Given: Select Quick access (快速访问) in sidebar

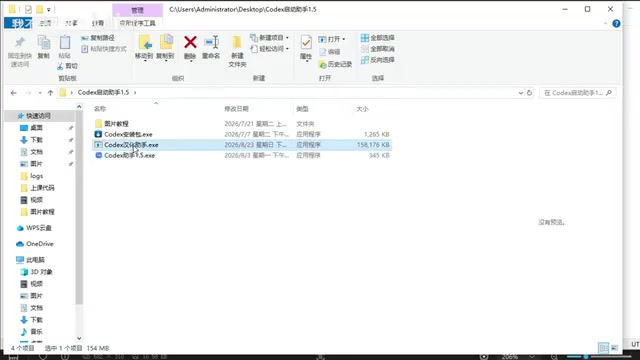Looking at the screenshot, I should pyautogui.click(x=38, y=116).
